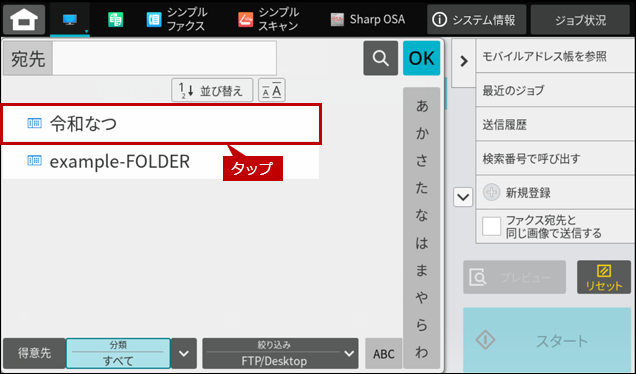Tap the magnifier search button
This screenshot has height=374, width=636.
pos(380,58)
